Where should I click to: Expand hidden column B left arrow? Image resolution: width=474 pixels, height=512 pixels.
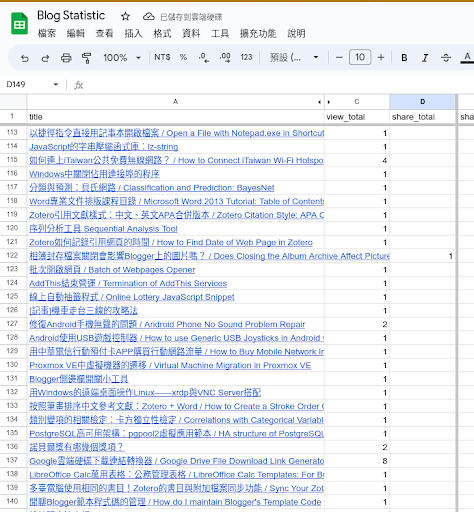point(319,102)
